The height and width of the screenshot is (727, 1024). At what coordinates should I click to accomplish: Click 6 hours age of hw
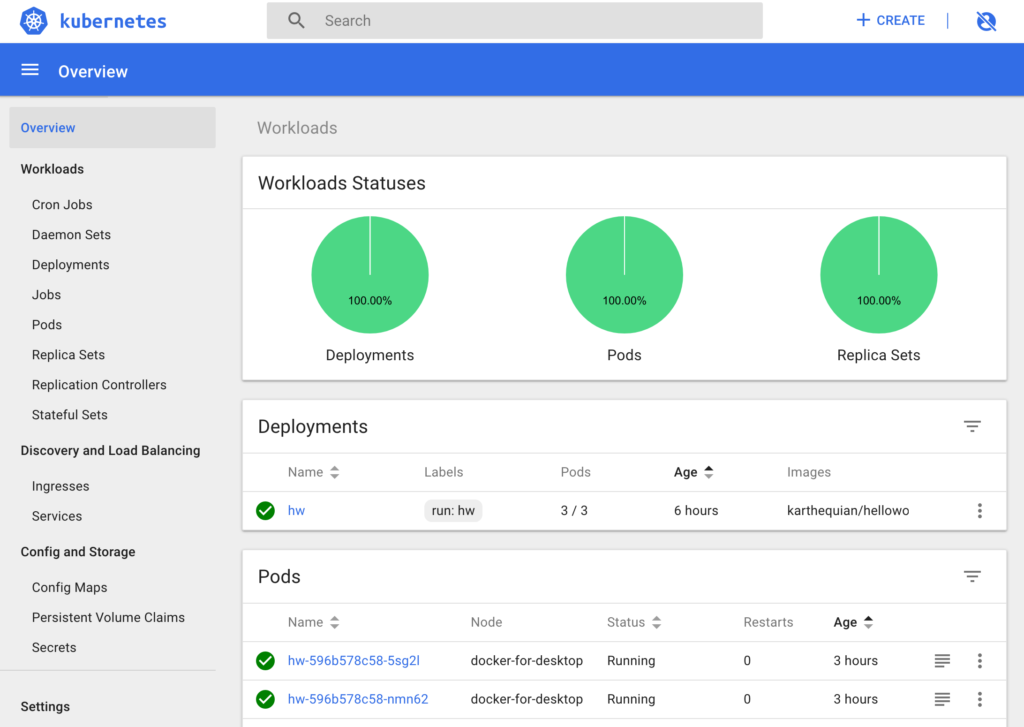point(696,511)
